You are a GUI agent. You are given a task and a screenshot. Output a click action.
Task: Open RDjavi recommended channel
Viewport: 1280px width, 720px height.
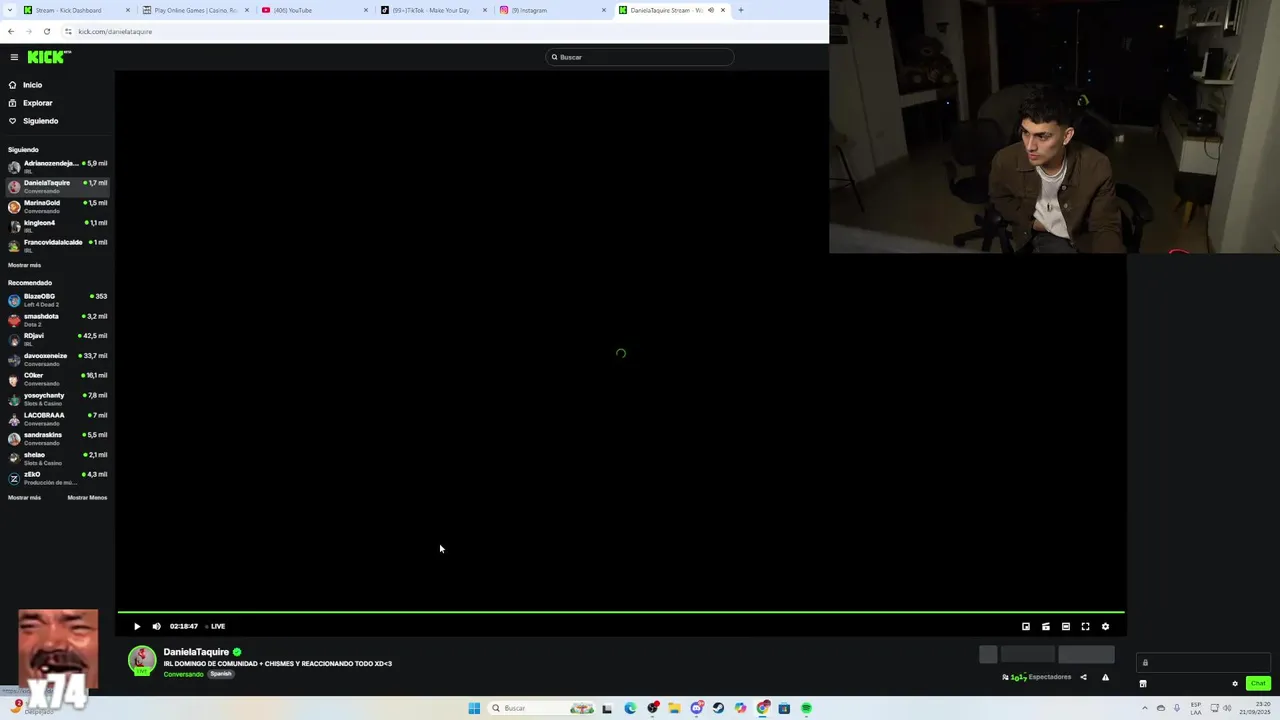tap(57, 340)
